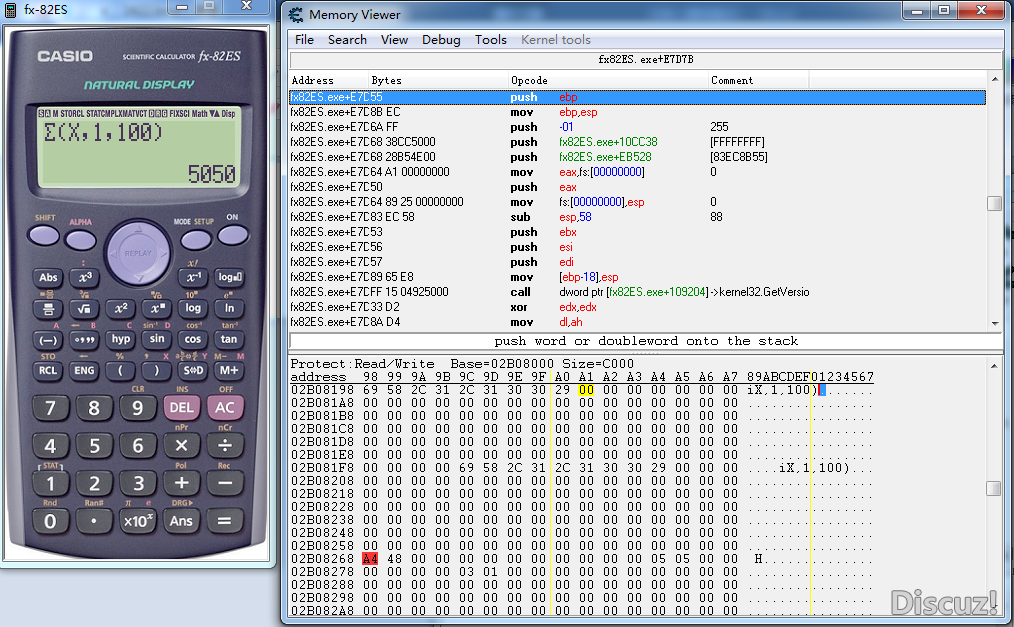
Task: Click the disassembler scroll up arrow
Action: point(995,79)
